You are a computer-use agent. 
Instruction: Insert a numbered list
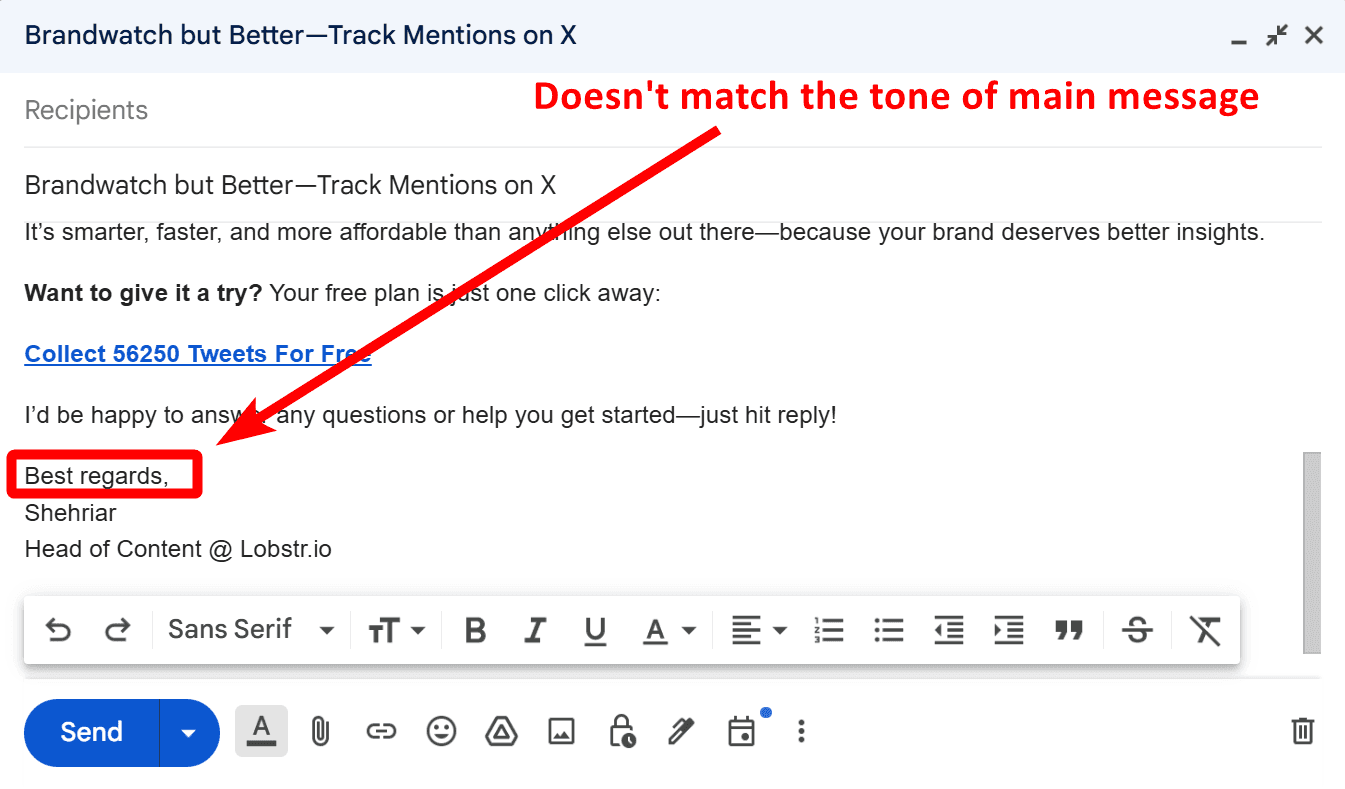click(829, 630)
